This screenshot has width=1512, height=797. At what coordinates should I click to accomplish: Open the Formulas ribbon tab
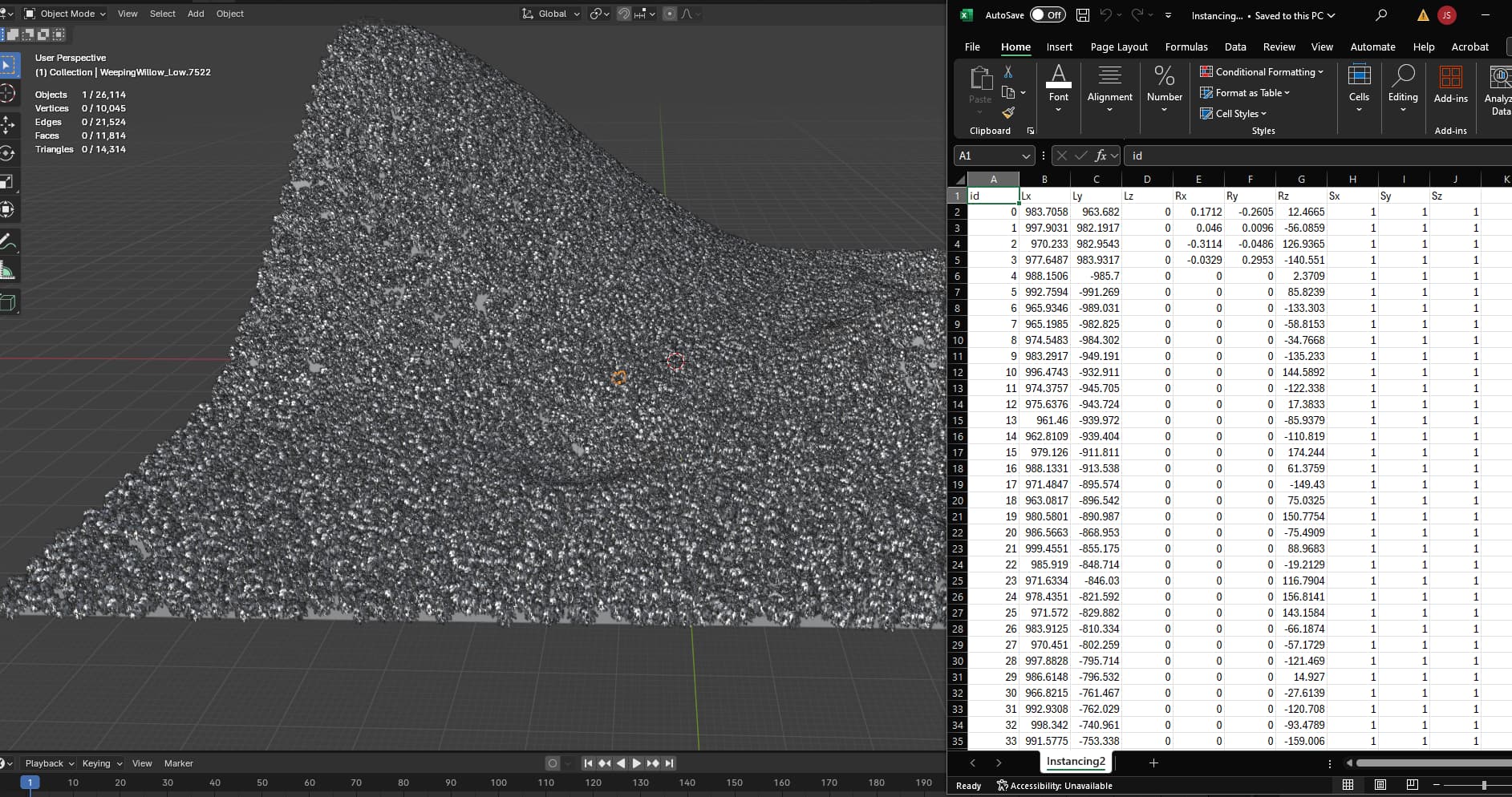click(1186, 47)
